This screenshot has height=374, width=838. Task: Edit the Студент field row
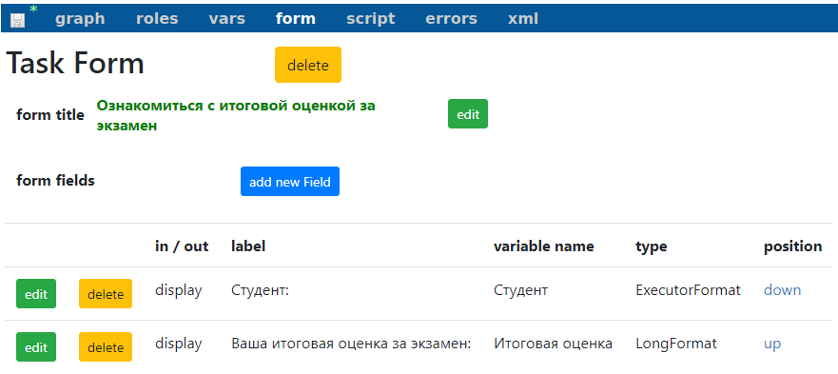[x=36, y=294]
